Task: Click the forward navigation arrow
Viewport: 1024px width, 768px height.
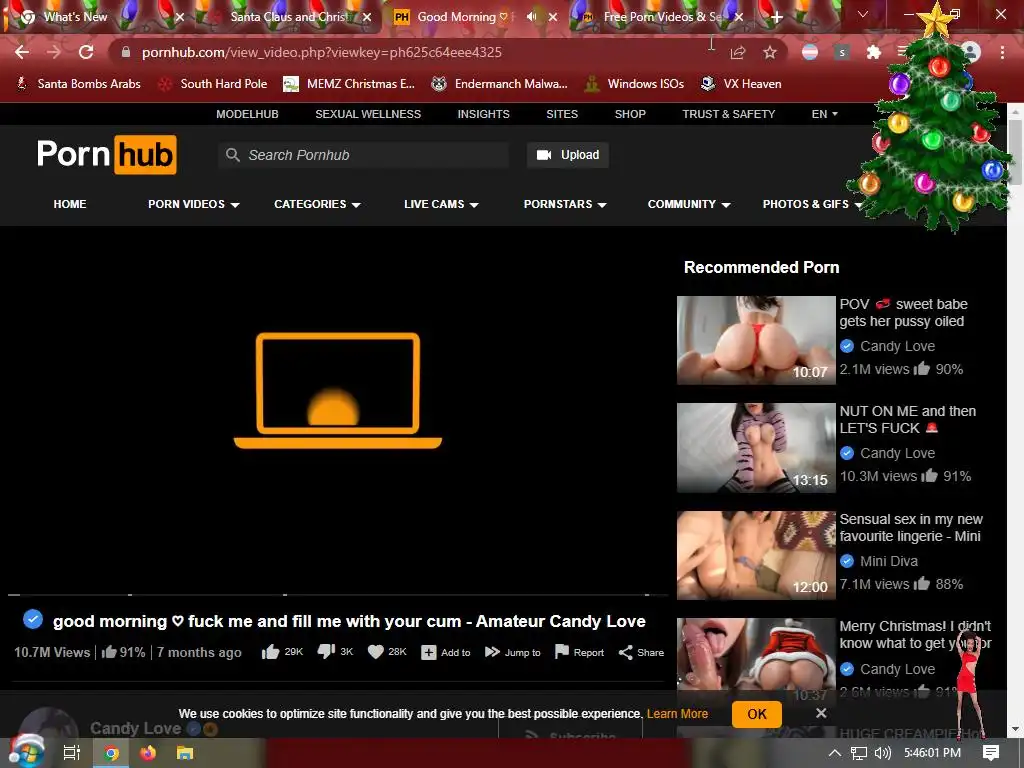Action: (x=54, y=52)
